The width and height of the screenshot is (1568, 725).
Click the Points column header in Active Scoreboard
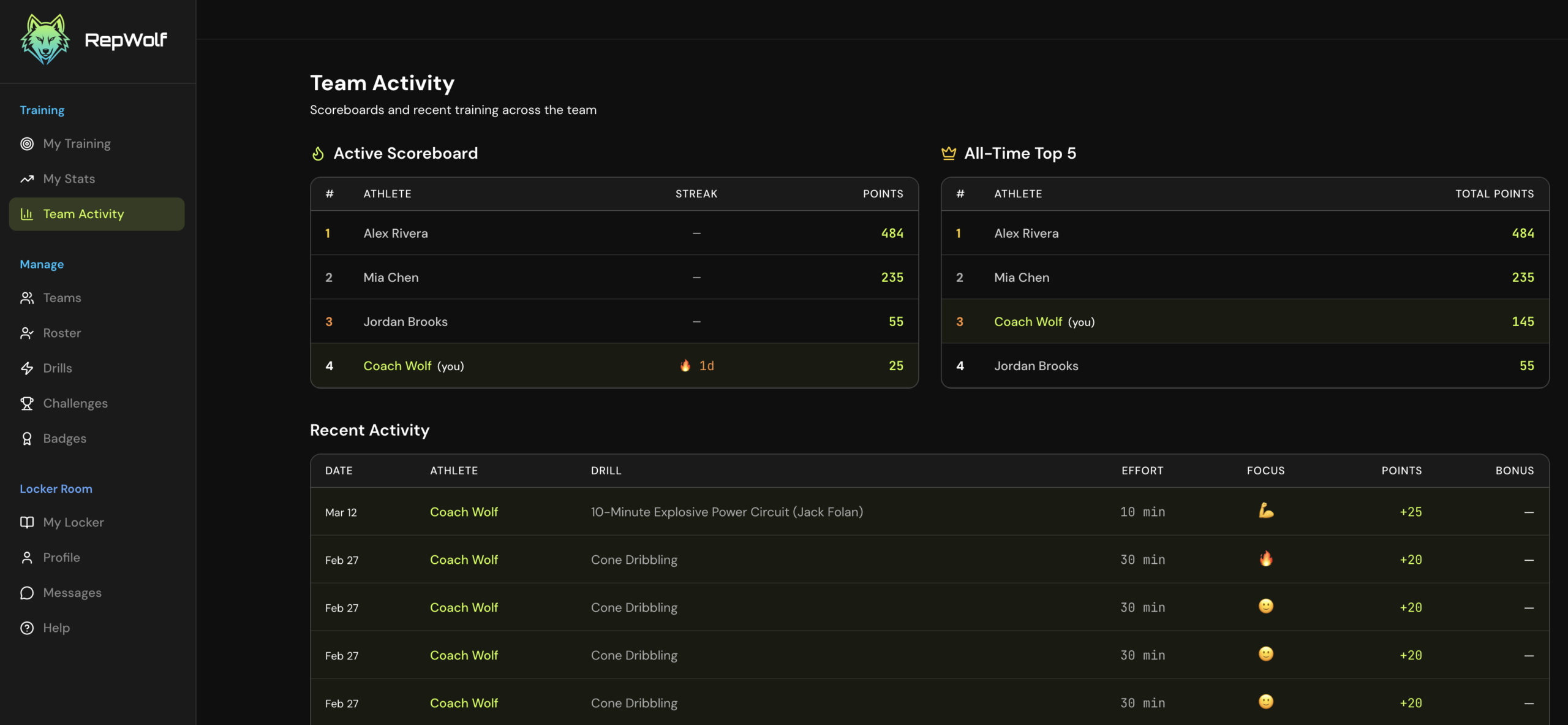(x=883, y=194)
